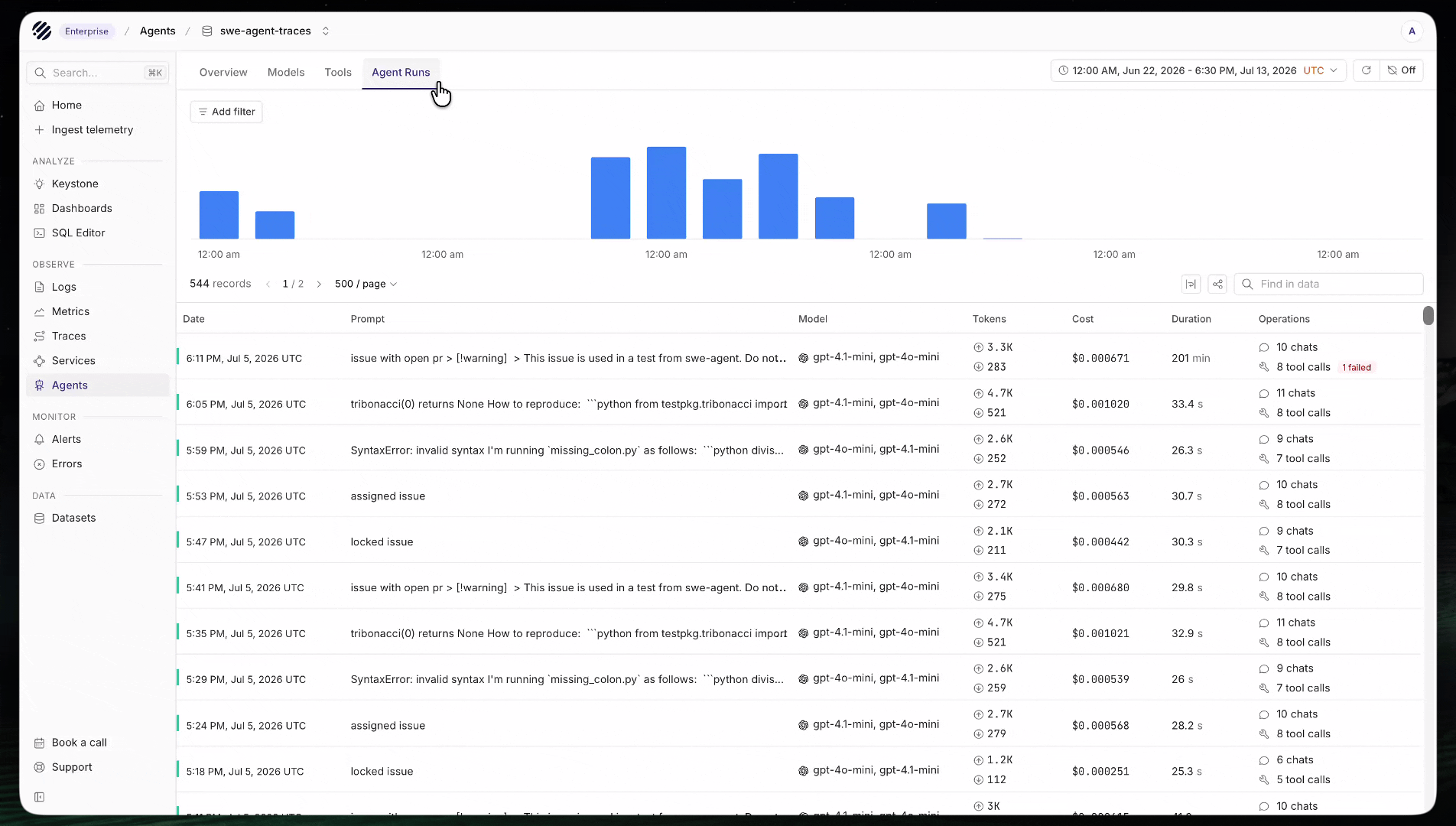Click the 544 records count
This screenshot has height=826, width=1456.
220,284
